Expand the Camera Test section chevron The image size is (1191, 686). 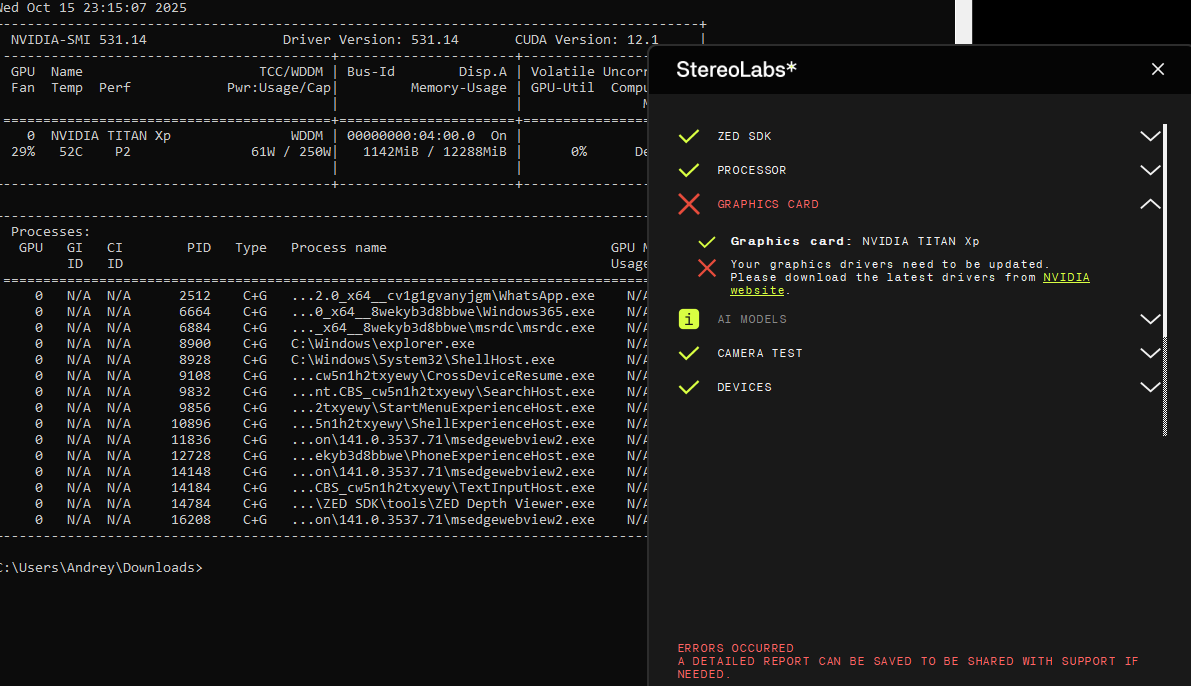[x=1150, y=353]
